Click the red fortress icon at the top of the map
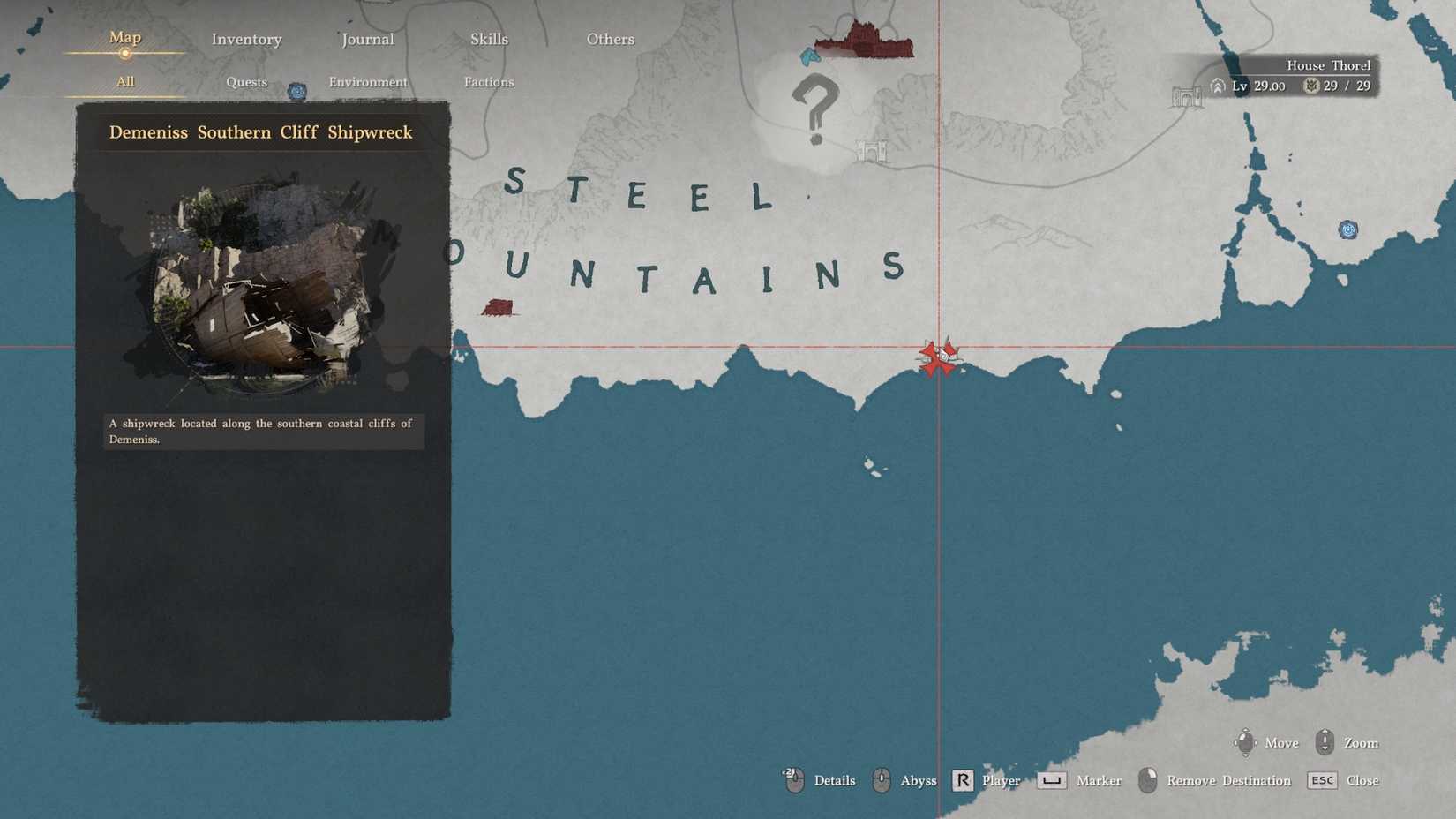Screen dimensions: 1456x819 tap(863, 40)
